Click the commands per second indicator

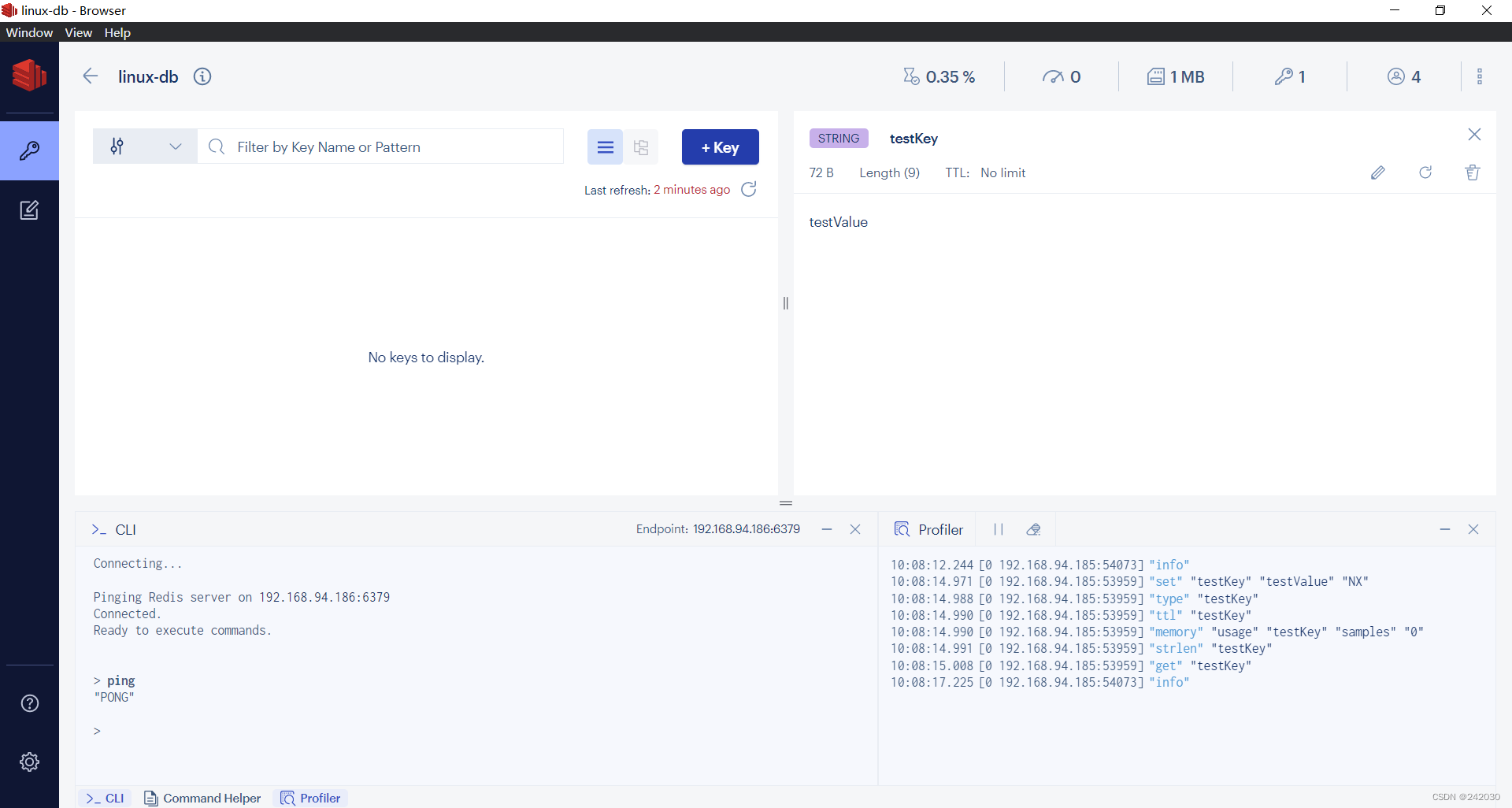coord(1062,76)
